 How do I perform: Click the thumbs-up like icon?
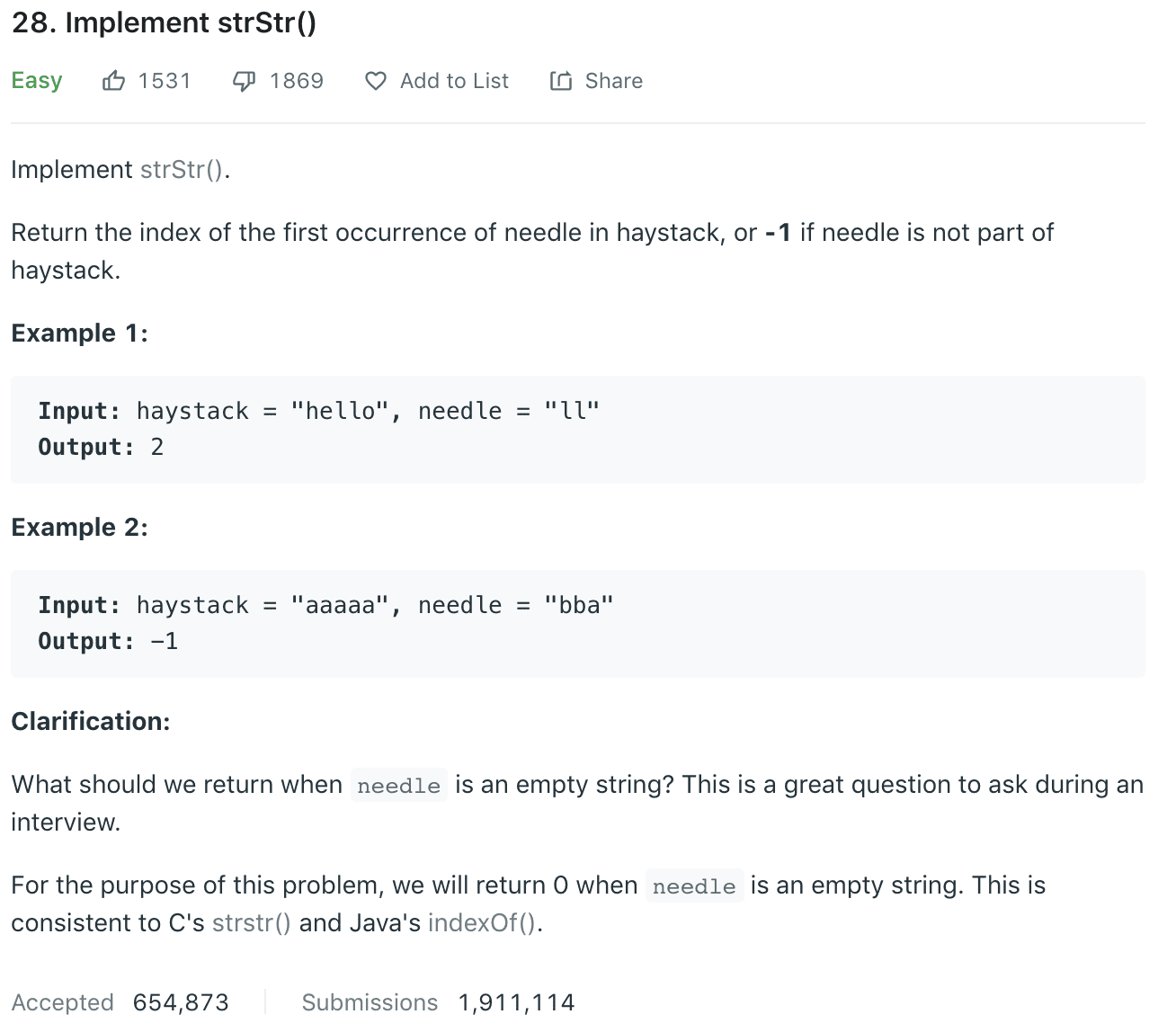tap(113, 81)
